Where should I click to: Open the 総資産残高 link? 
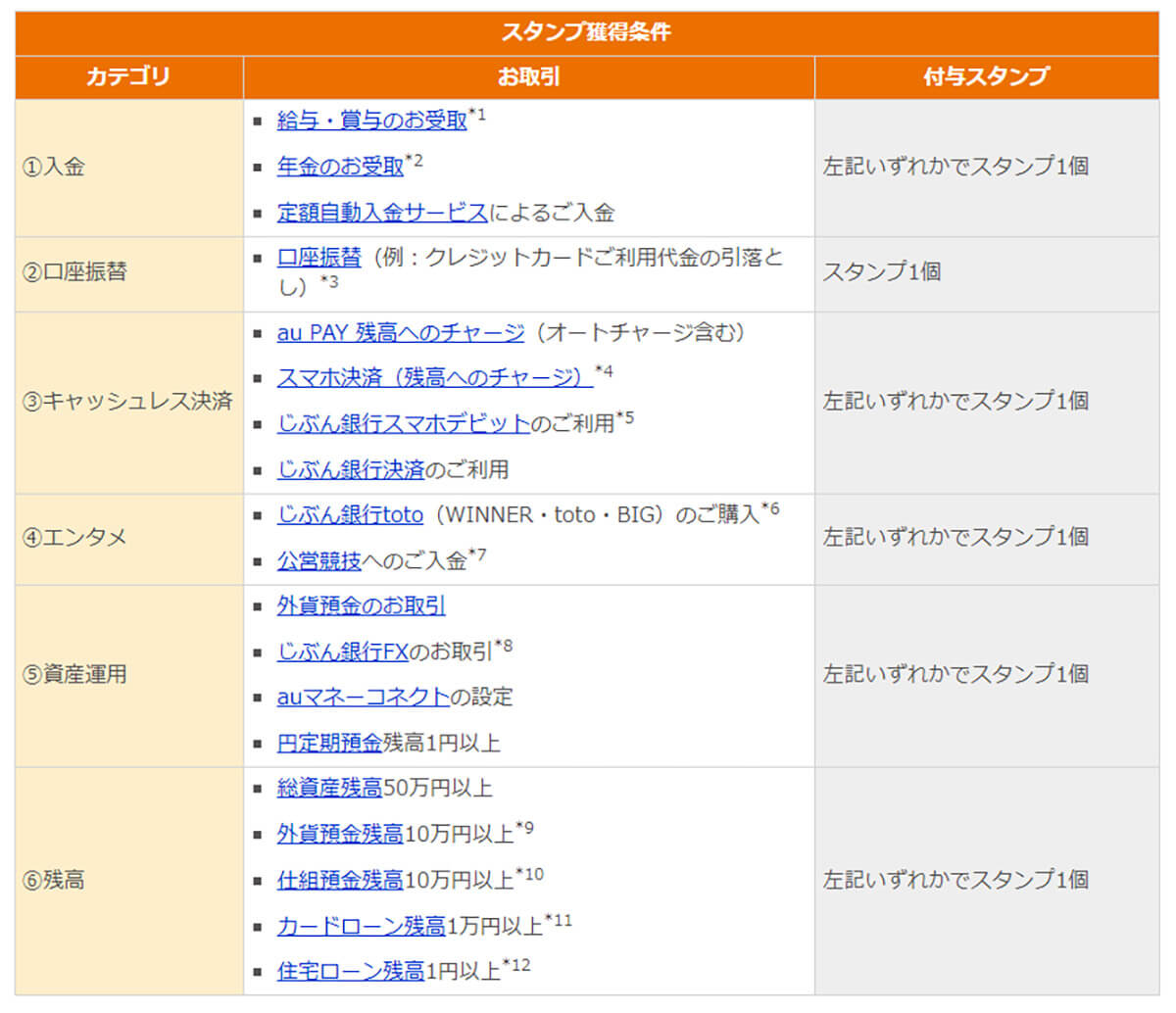(329, 788)
